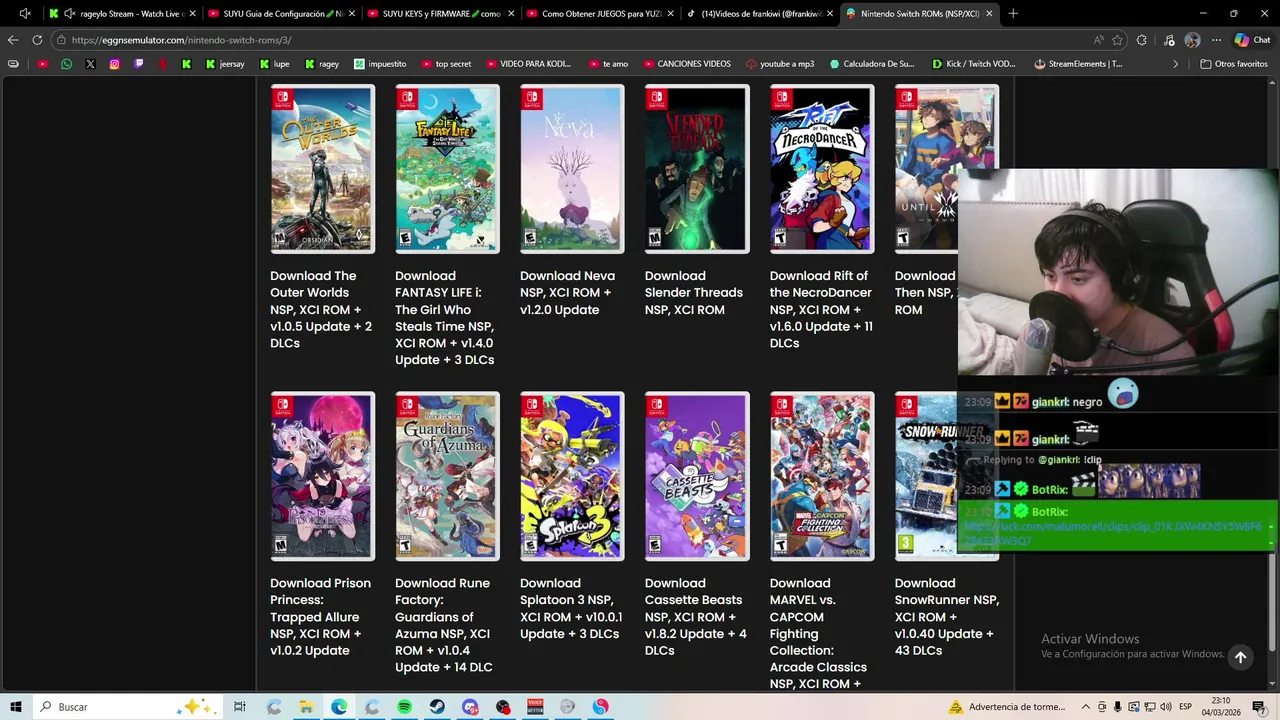
Task: Open the YouTube bookmark icon
Action: click(42, 64)
